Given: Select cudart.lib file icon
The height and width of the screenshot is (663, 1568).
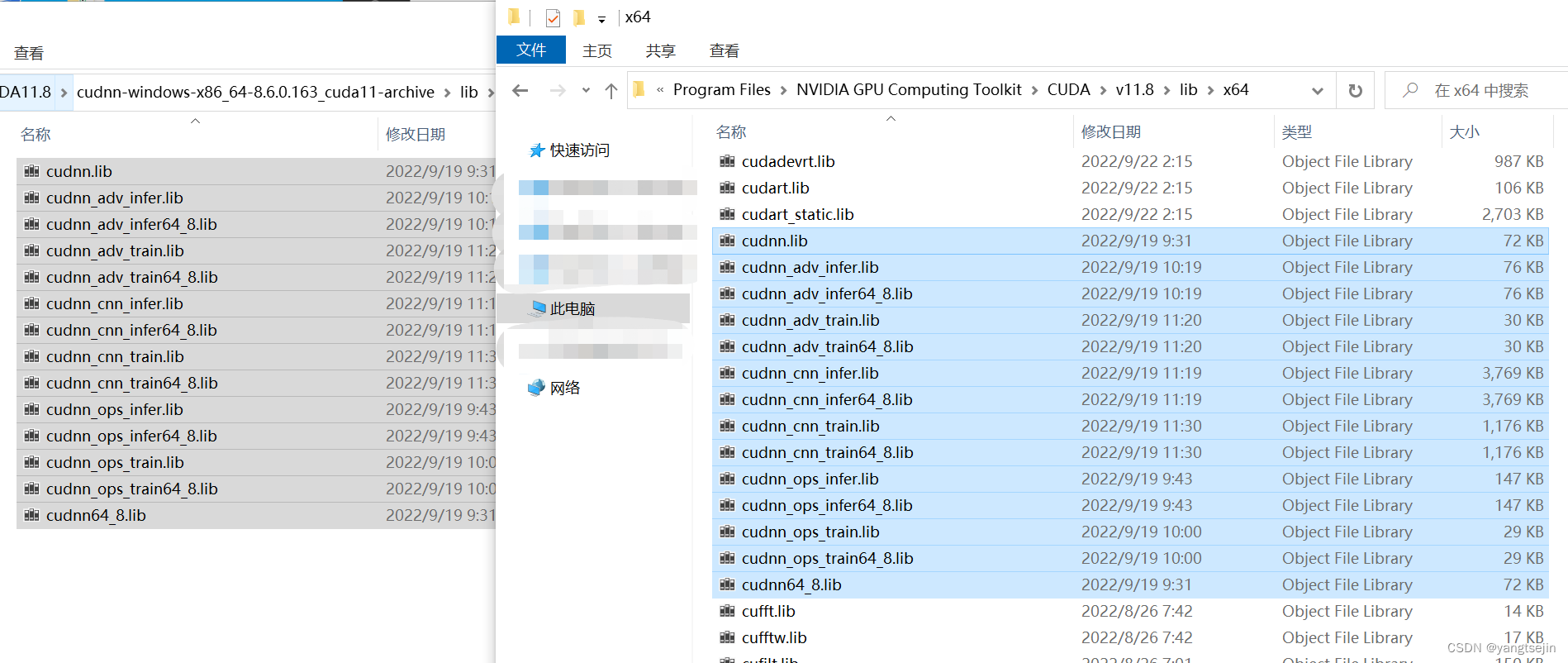Looking at the screenshot, I should pyautogui.click(x=727, y=188).
